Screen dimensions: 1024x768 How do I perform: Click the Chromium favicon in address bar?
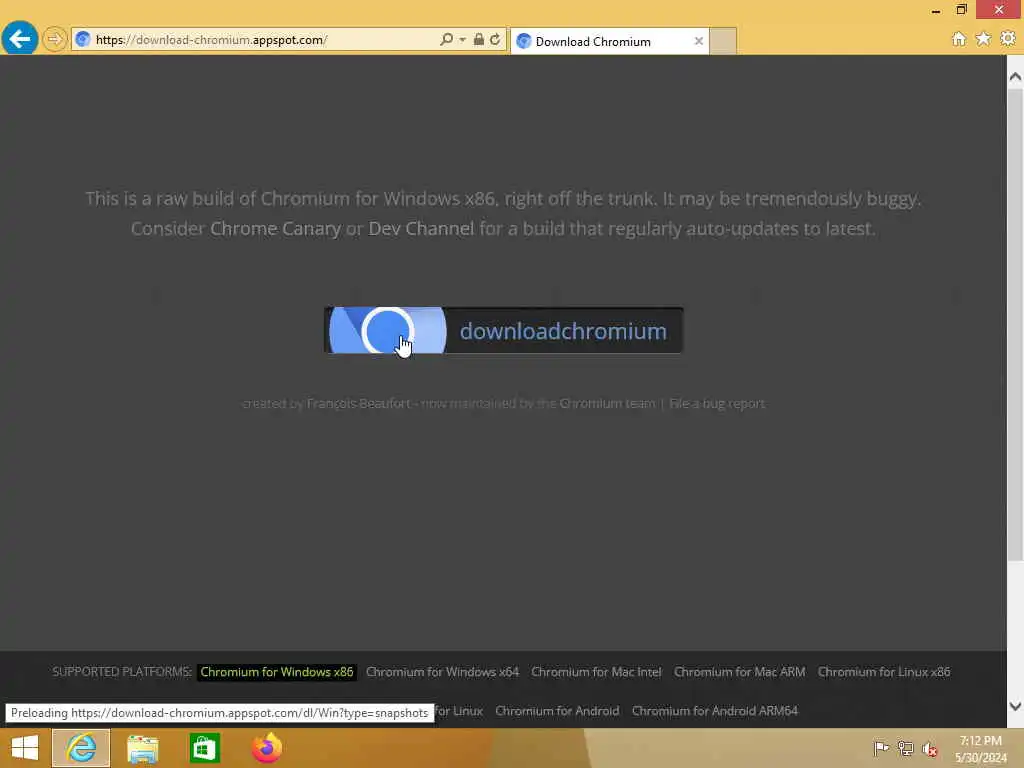click(82, 40)
